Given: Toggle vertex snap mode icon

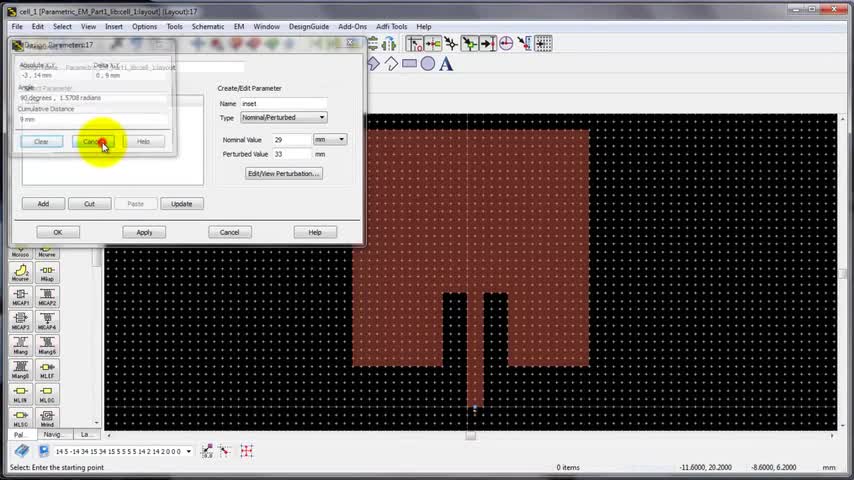Looking at the screenshot, I should [433, 44].
